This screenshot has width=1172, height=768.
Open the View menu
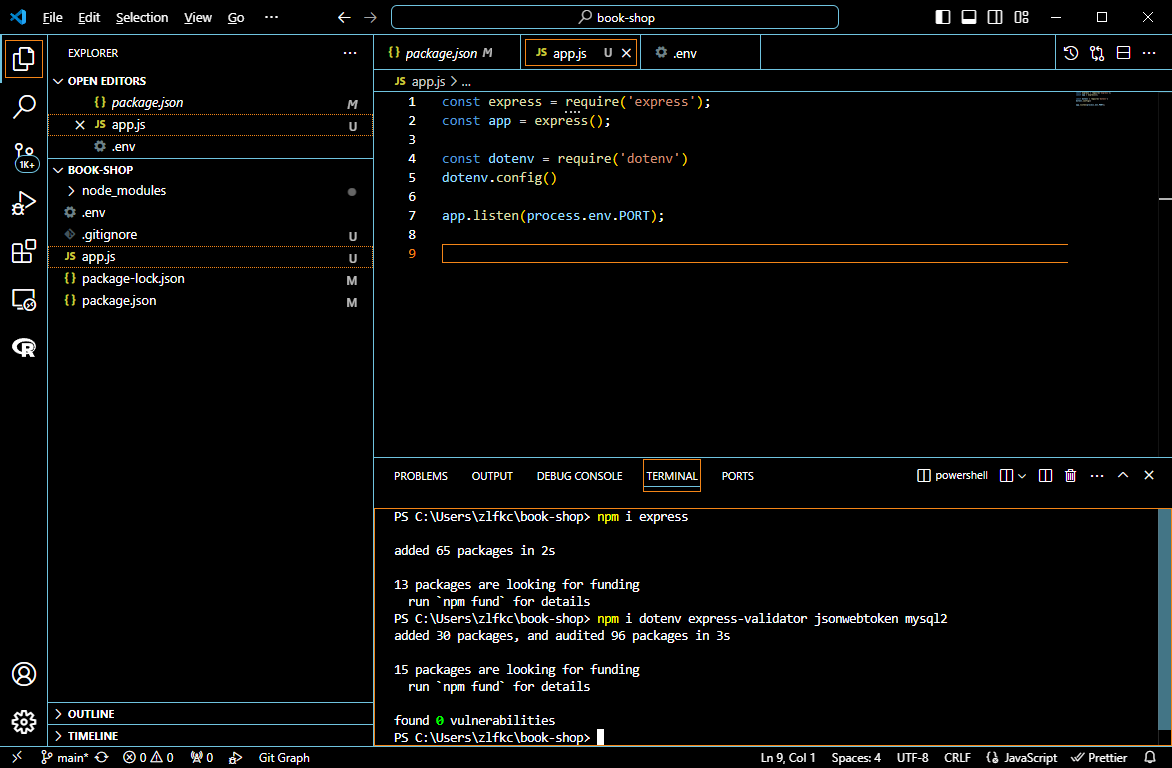click(198, 17)
